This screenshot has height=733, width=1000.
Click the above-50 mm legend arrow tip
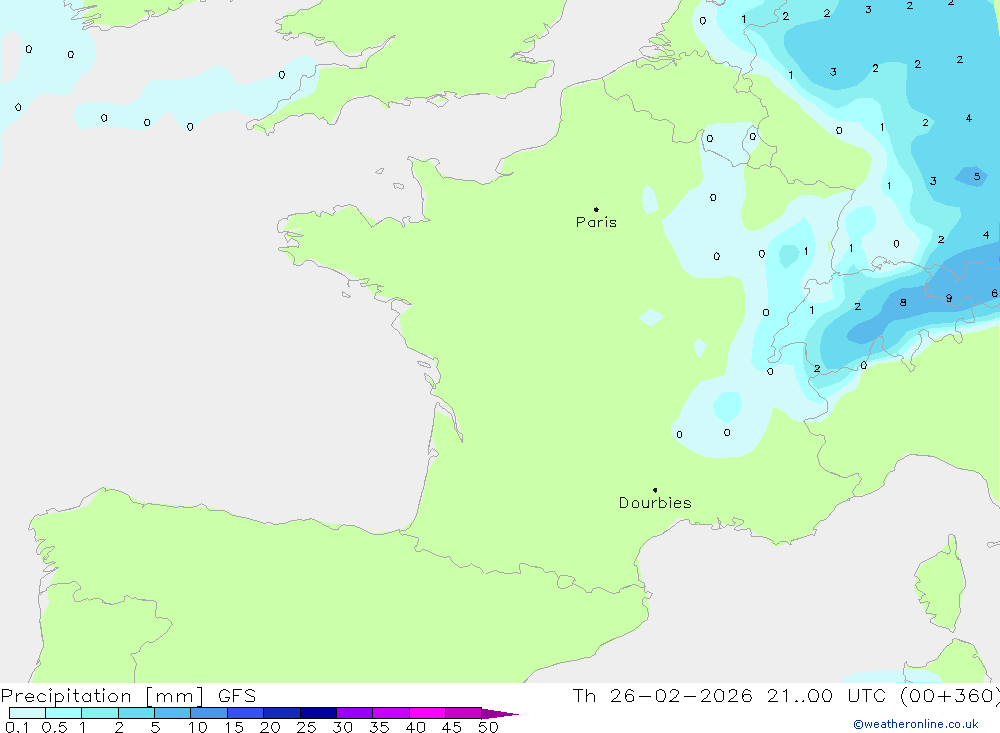point(501,714)
